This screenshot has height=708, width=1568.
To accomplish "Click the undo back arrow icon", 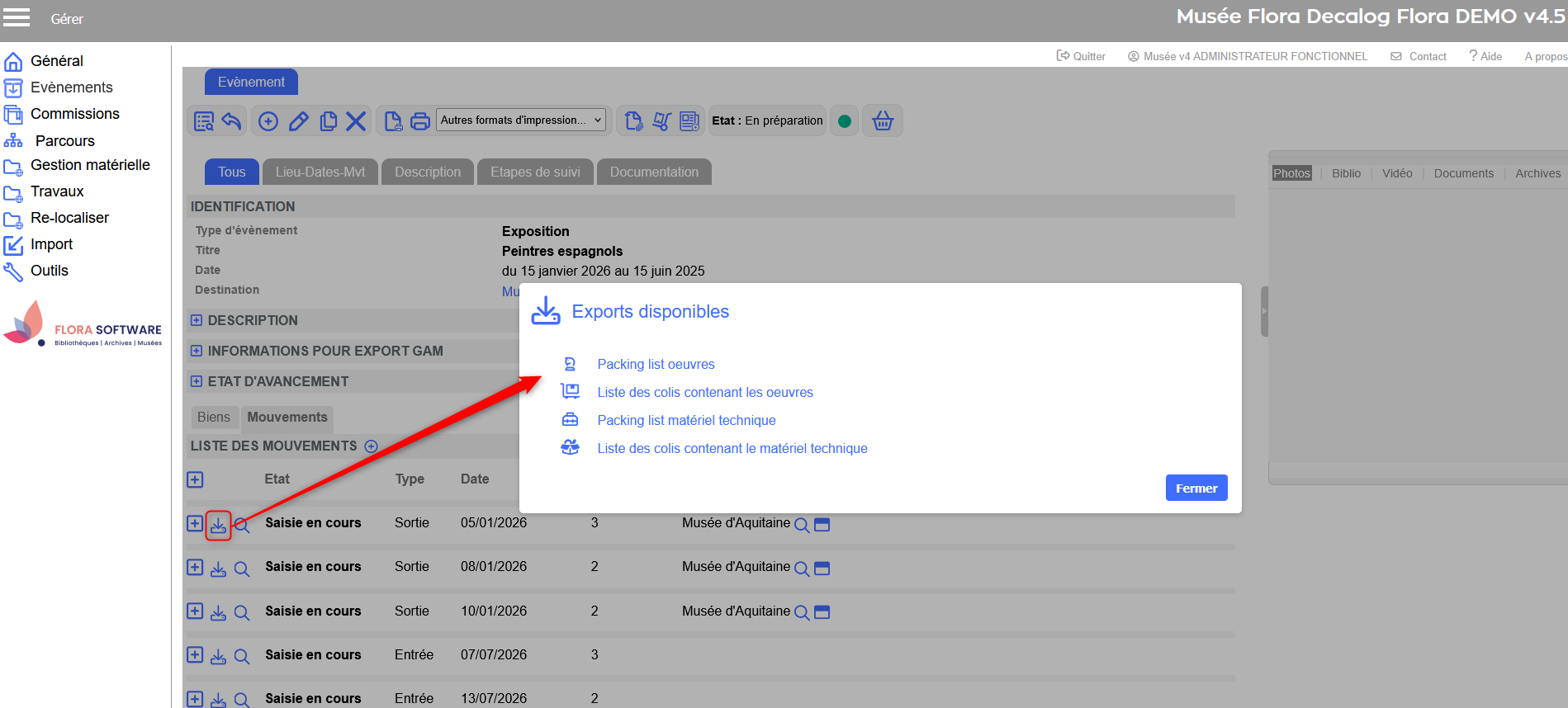I will tap(232, 121).
